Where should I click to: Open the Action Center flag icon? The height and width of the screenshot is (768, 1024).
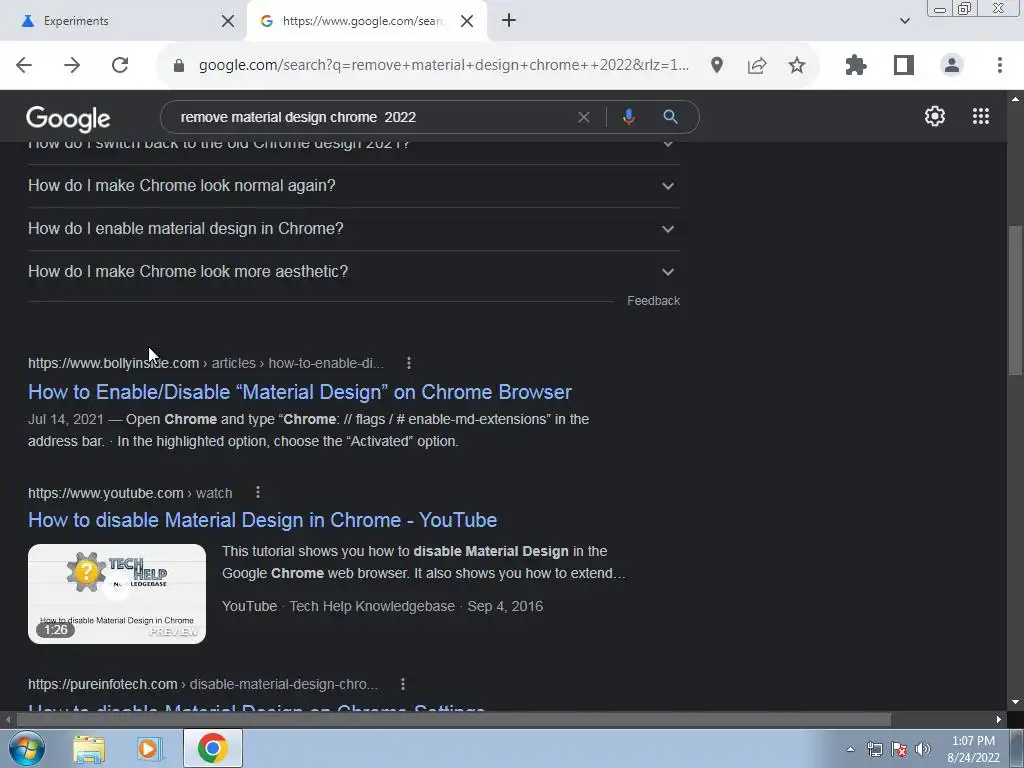pos(899,750)
